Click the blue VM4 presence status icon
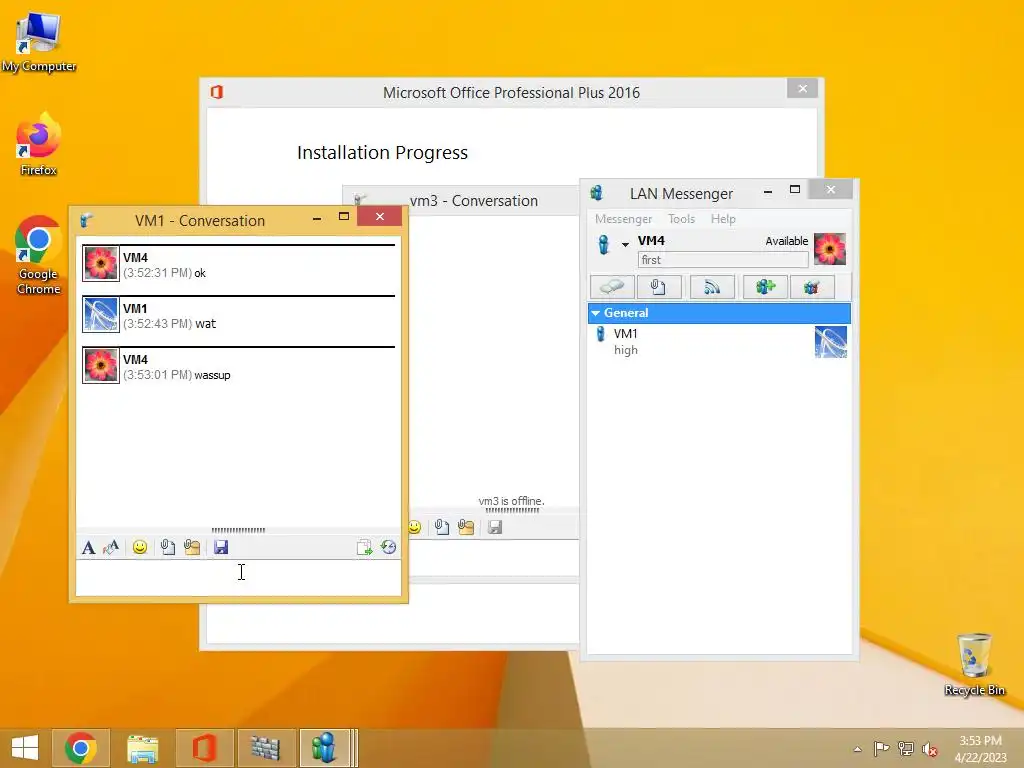This screenshot has height=768, width=1024. tap(603, 244)
